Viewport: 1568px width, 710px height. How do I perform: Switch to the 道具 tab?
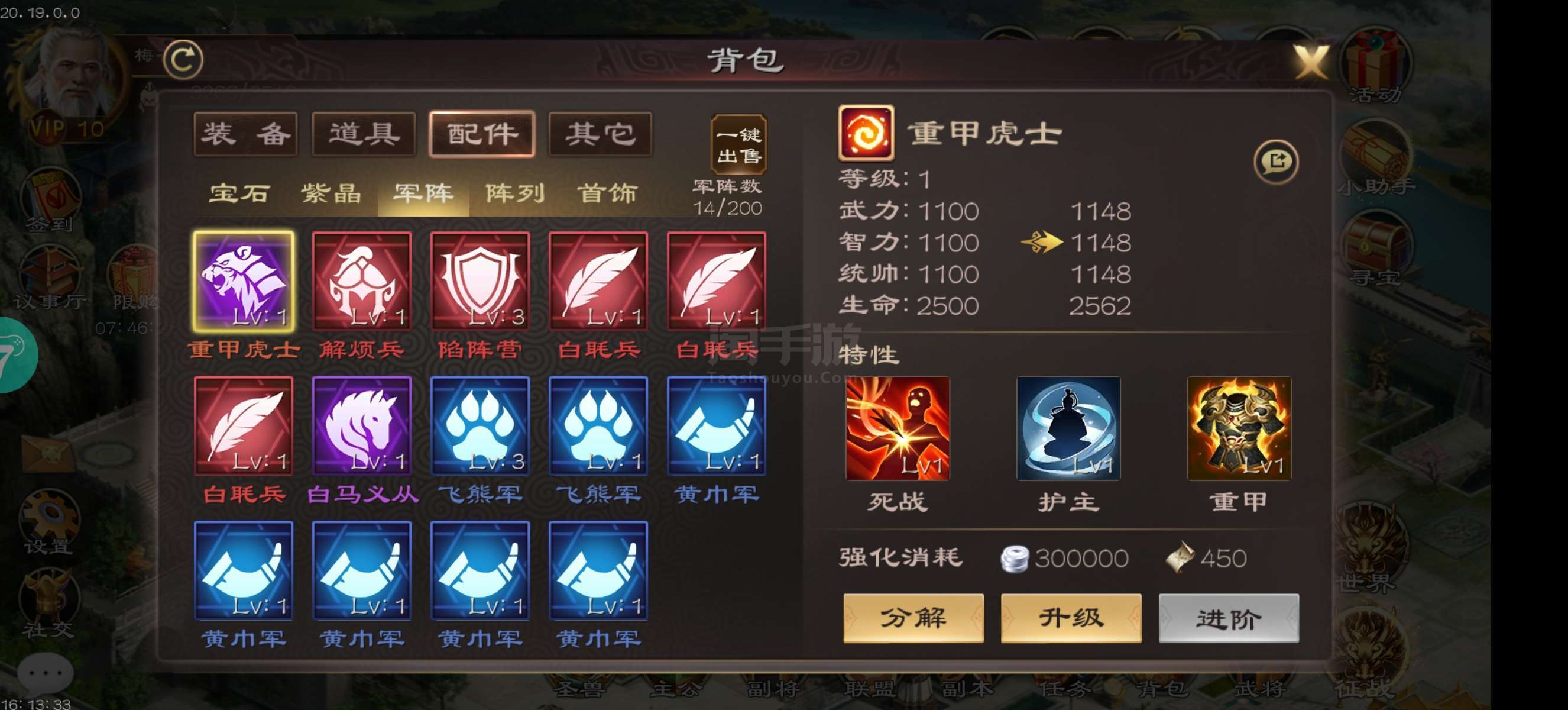coord(364,134)
